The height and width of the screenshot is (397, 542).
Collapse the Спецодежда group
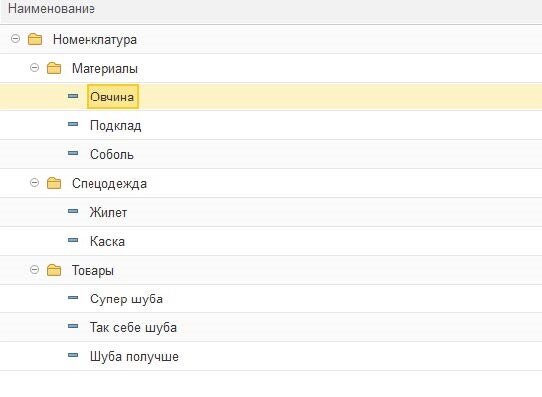(34, 182)
